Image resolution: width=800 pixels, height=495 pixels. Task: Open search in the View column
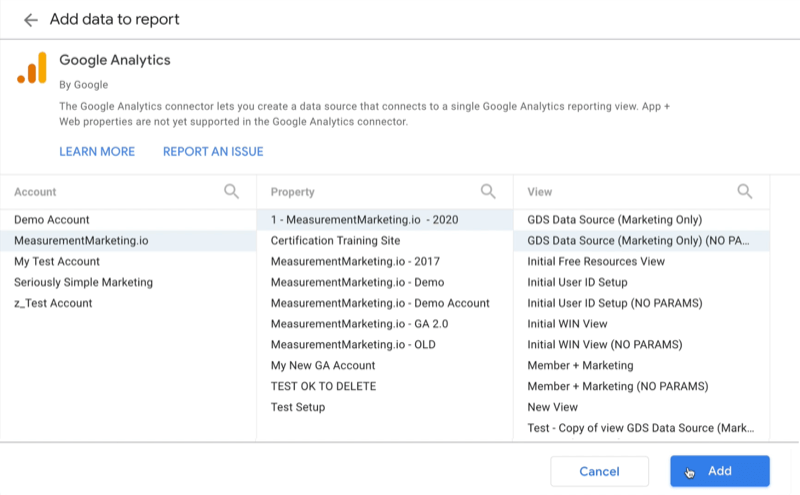coord(744,191)
